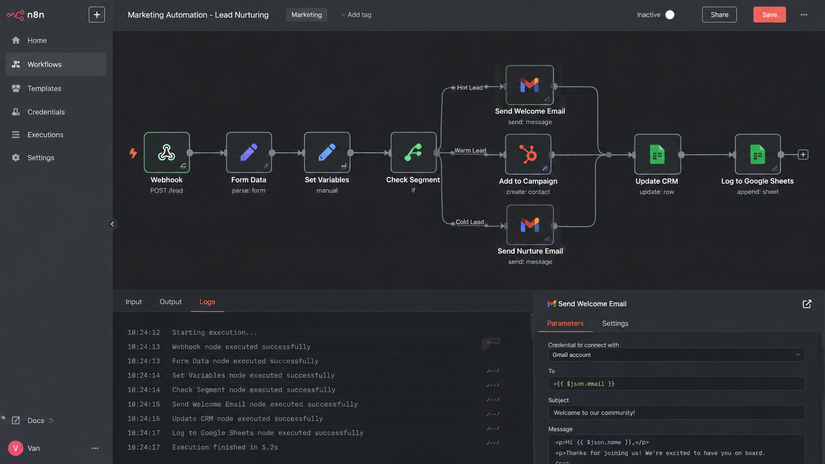Viewport: 825px width, 464px height.
Task: Collapse the left sidebar with chevron
Action: (112, 224)
